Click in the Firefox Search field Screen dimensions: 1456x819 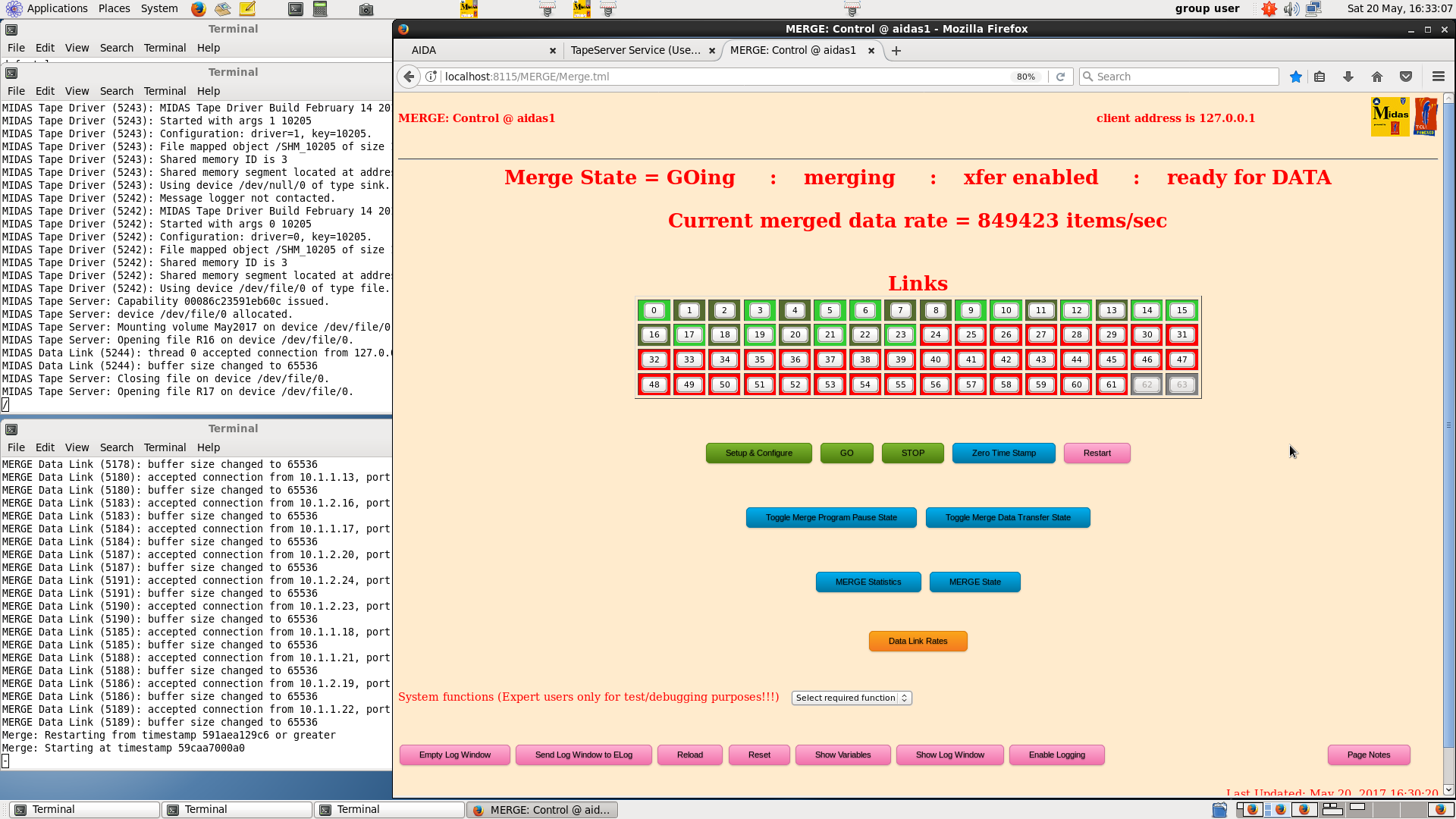(1183, 77)
